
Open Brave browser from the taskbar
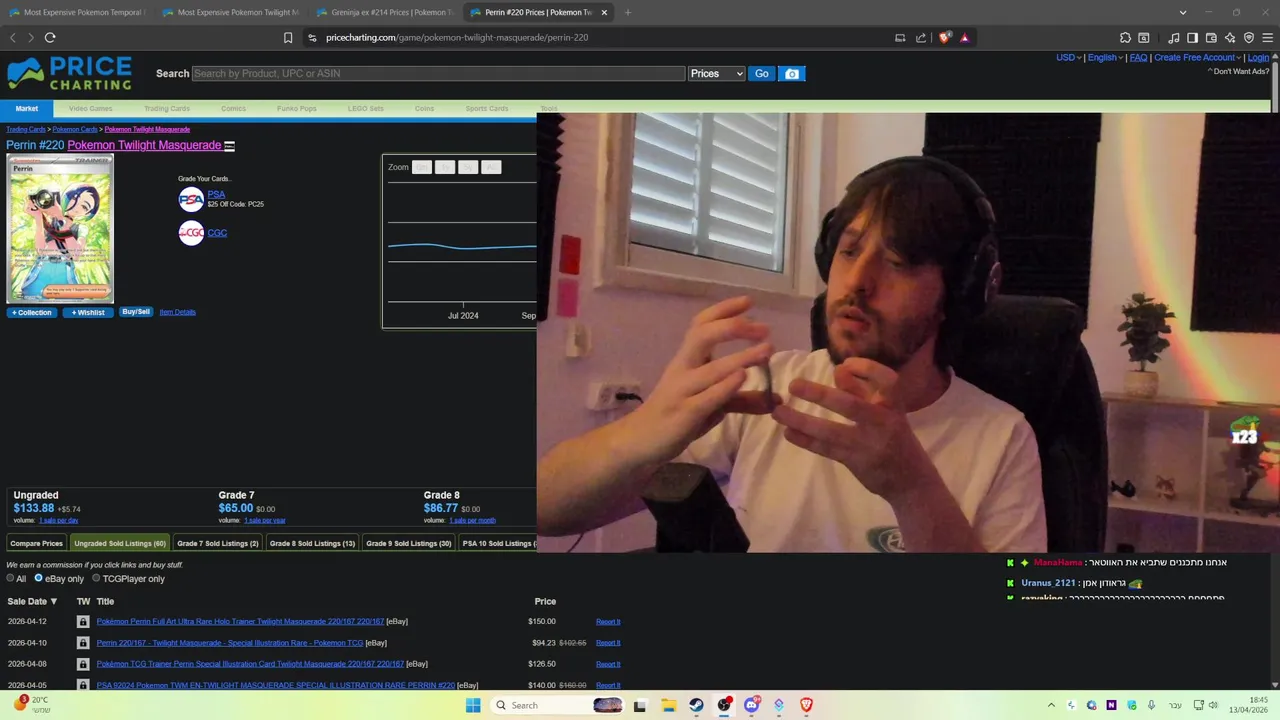806,705
